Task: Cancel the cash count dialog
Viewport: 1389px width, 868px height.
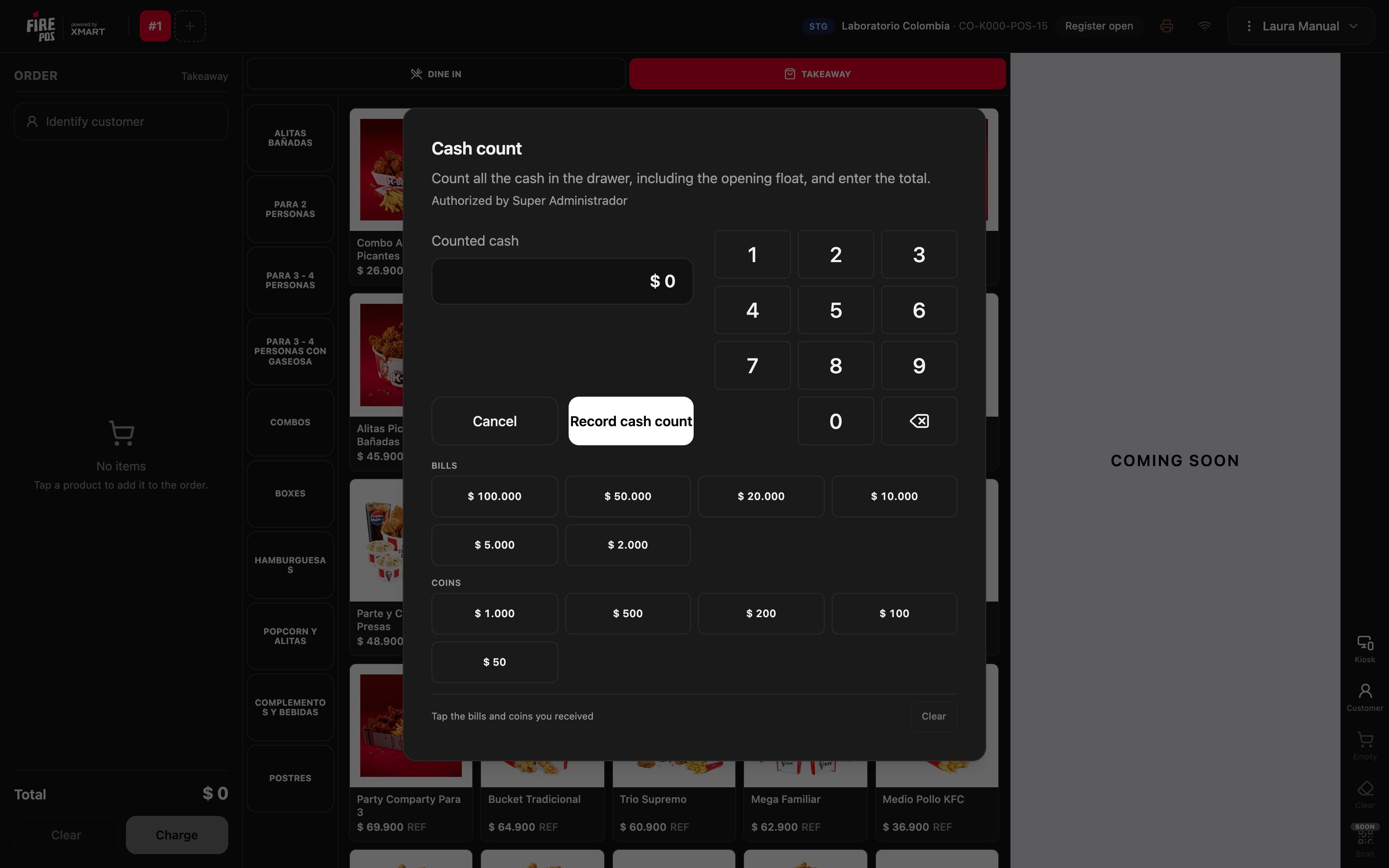Action: tap(495, 421)
